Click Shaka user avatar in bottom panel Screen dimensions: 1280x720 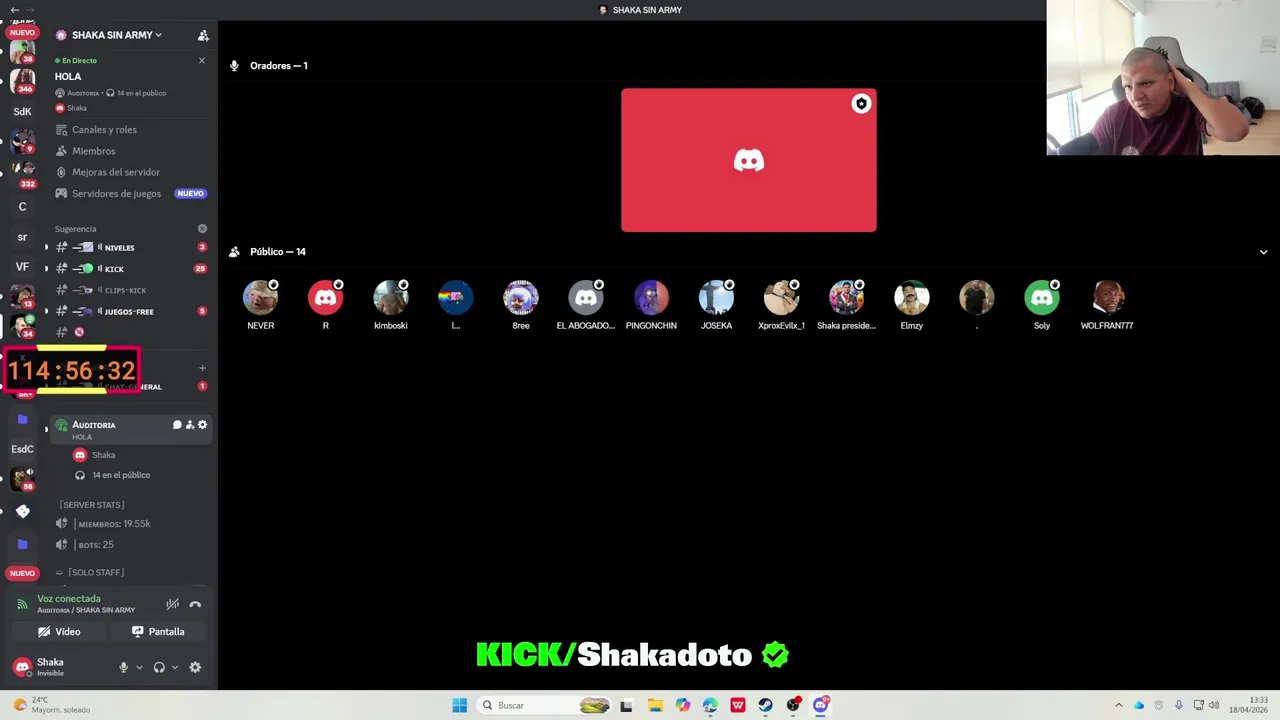tap(22, 667)
